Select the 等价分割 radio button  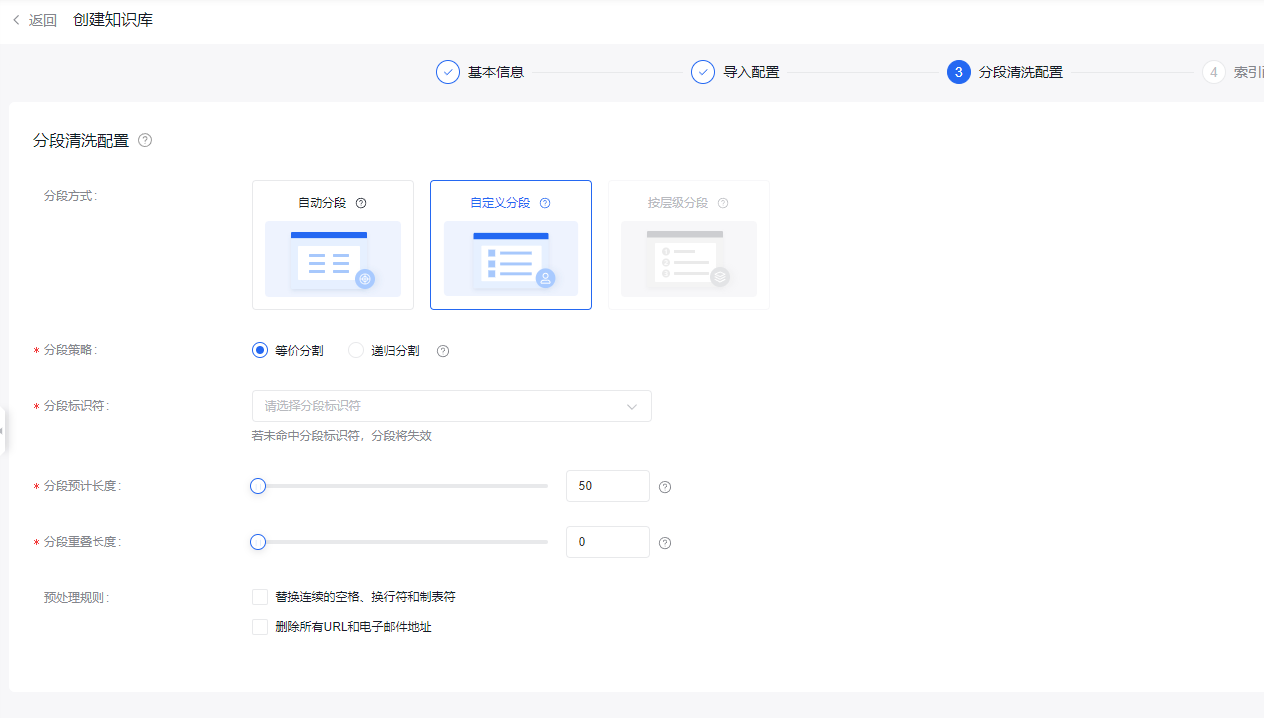[258, 350]
